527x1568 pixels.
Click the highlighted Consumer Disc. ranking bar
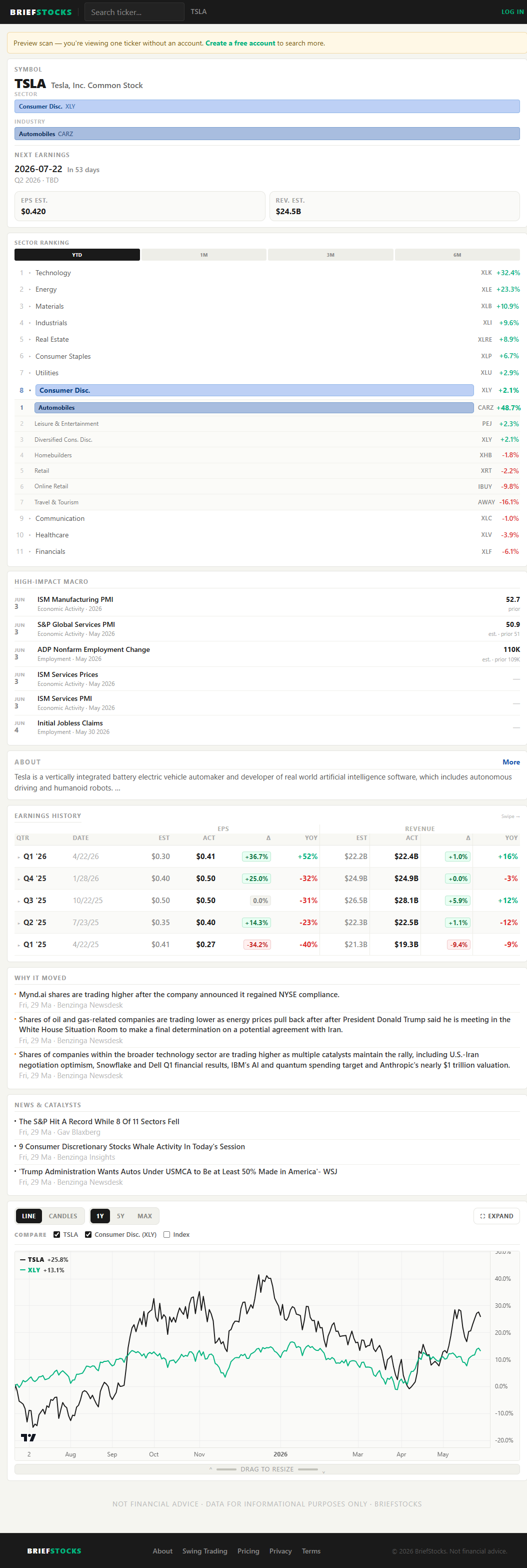(x=254, y=390)
